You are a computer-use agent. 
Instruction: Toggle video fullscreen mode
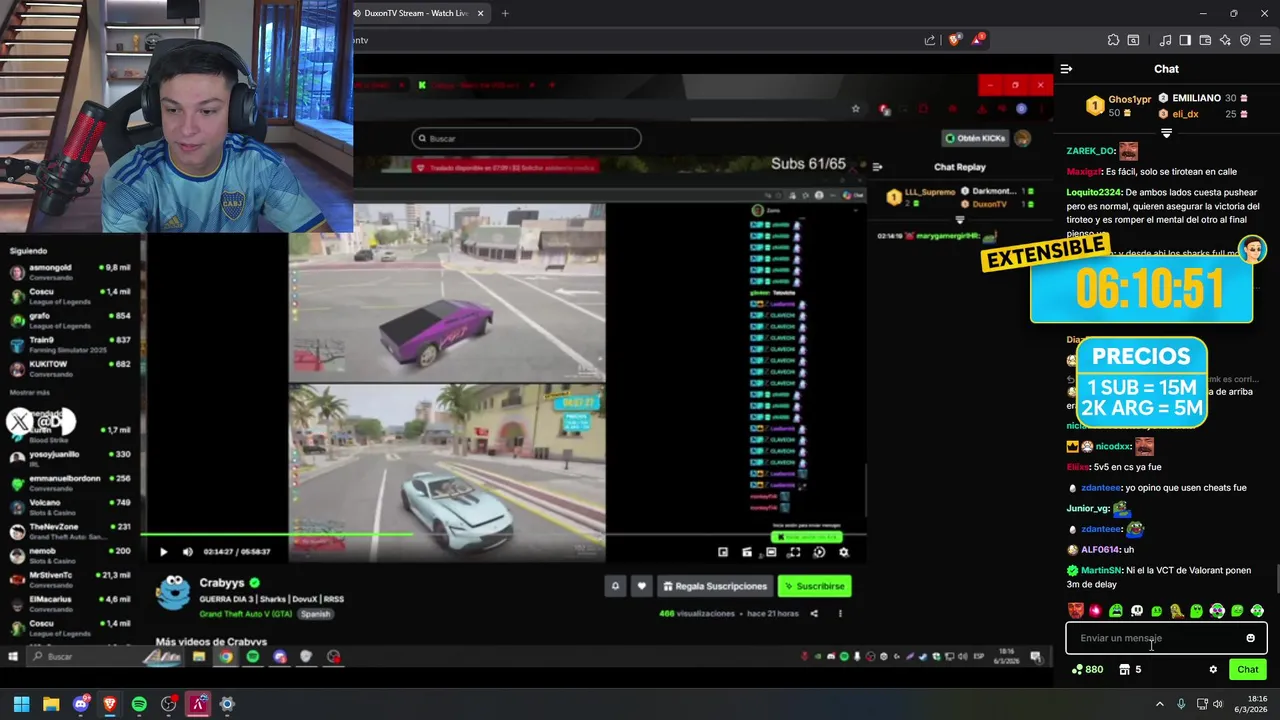pos(795,552)
